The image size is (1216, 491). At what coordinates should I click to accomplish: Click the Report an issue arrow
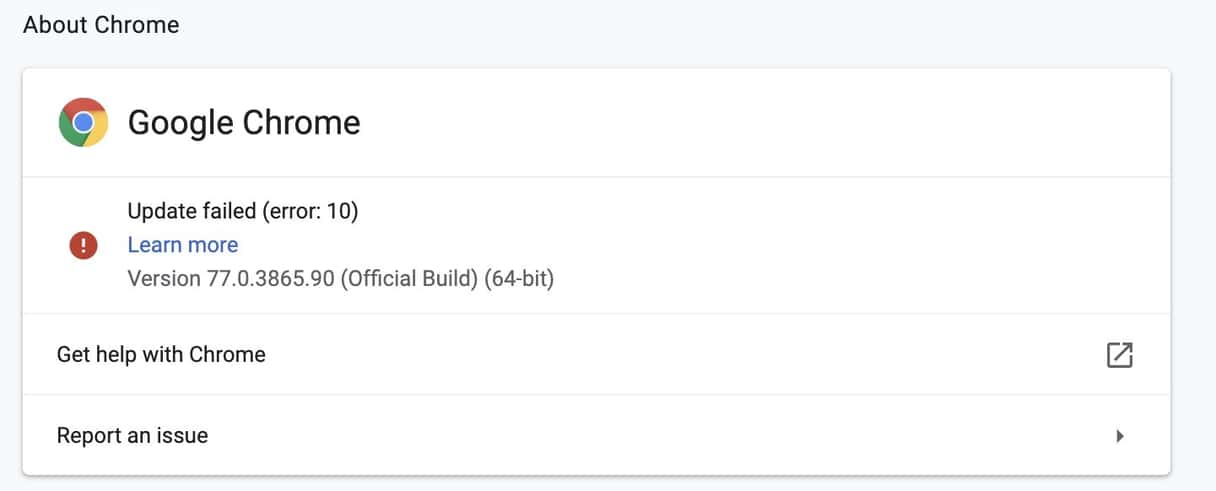point(1120,436)
